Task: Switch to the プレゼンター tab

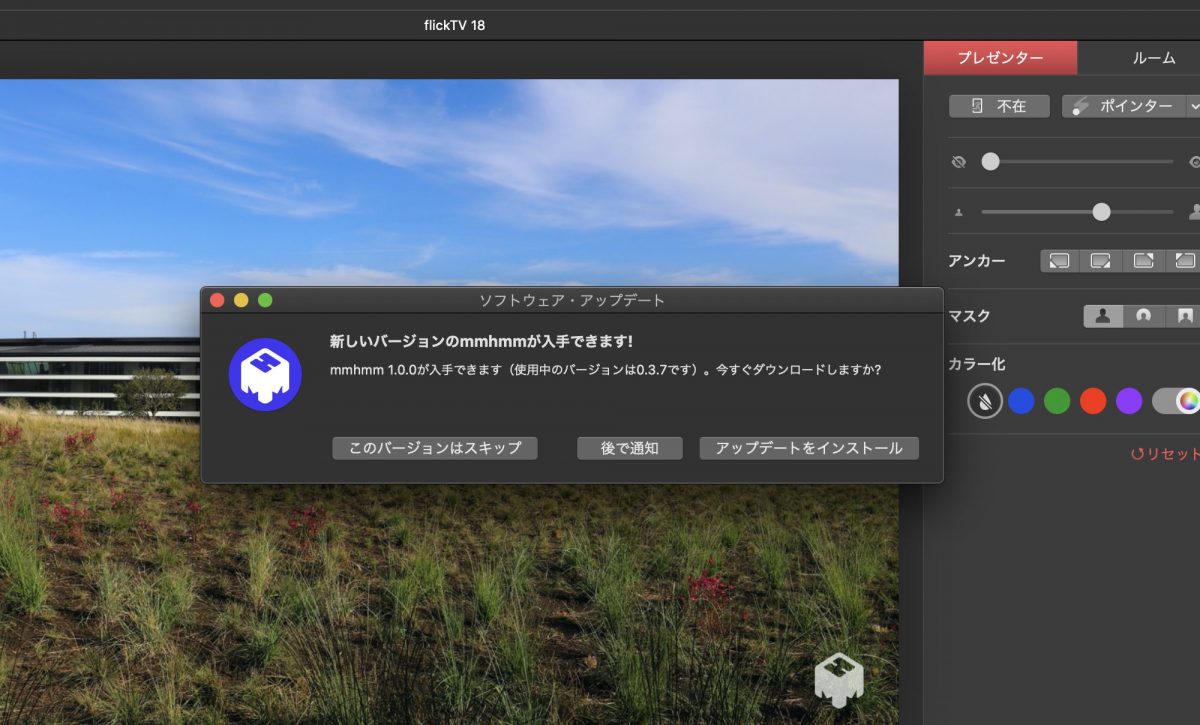Action: (1000, 58)
